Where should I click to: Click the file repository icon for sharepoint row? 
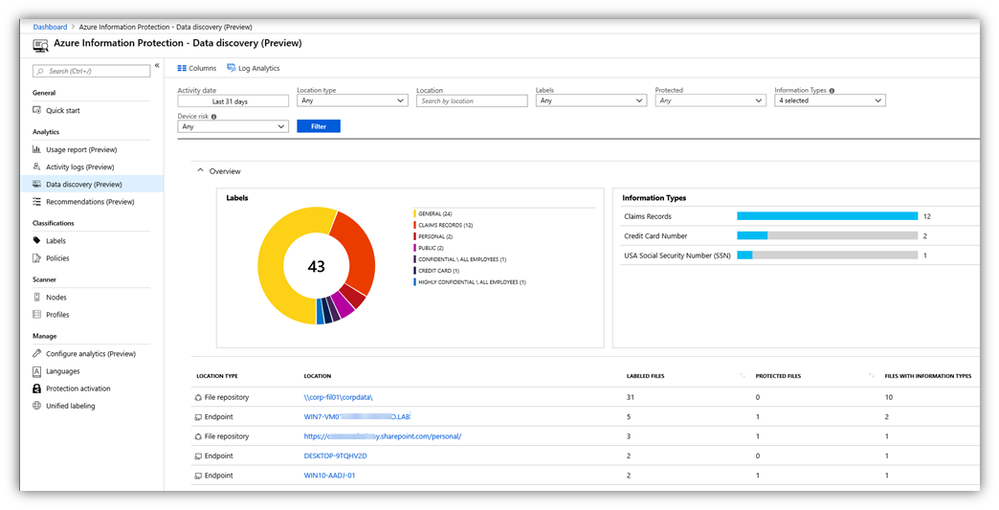198,437
